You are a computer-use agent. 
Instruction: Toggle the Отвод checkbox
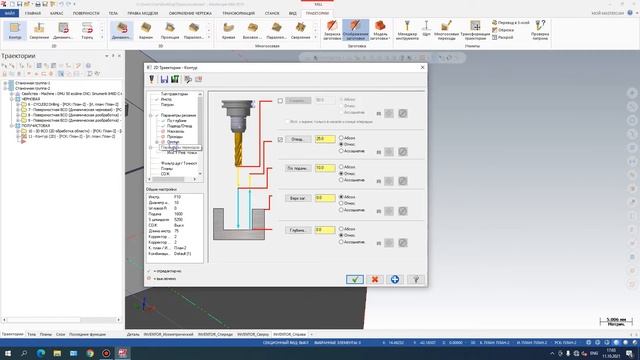[x=280, y=140]
